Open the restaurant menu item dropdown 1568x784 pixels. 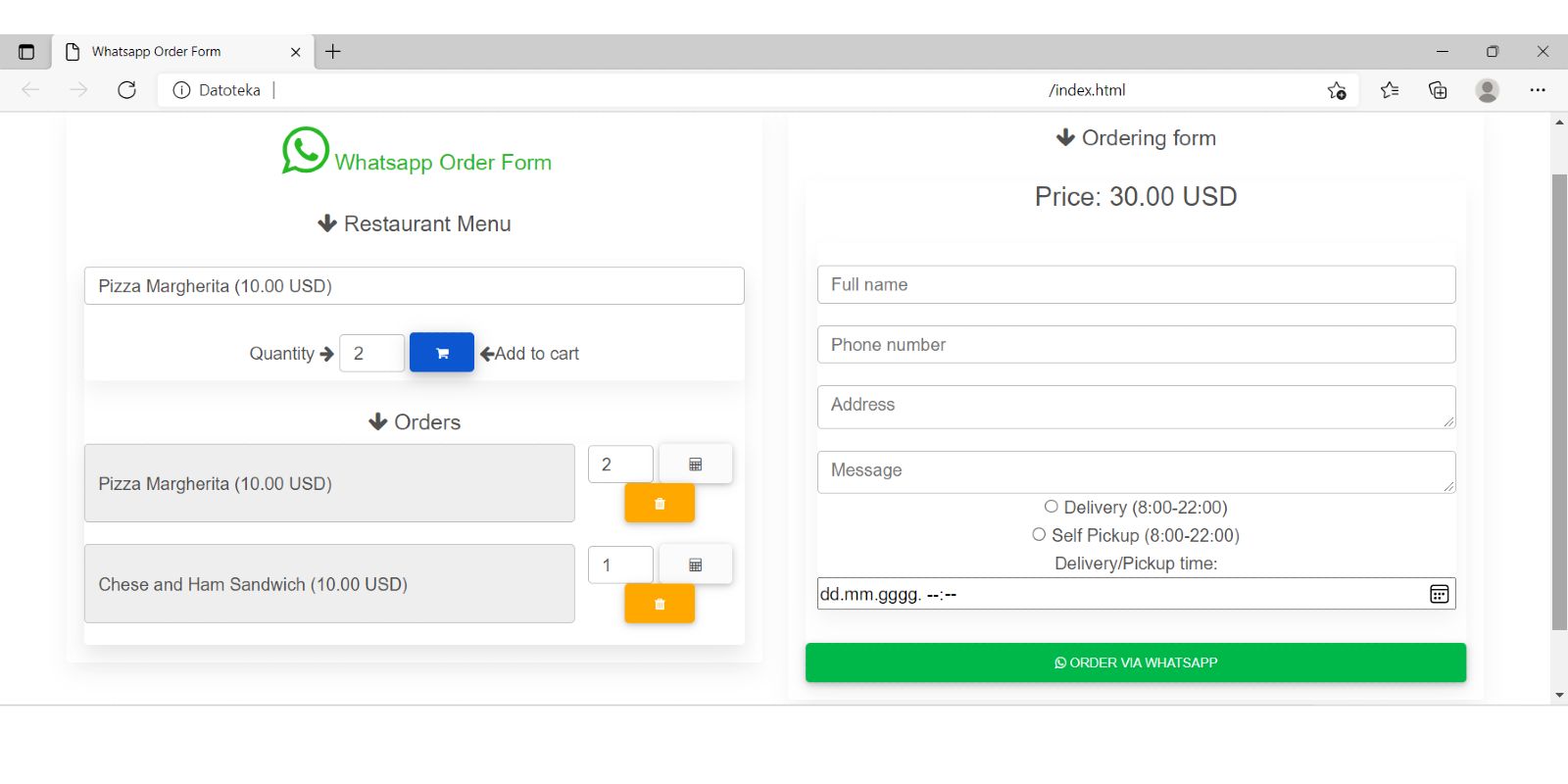414,286
